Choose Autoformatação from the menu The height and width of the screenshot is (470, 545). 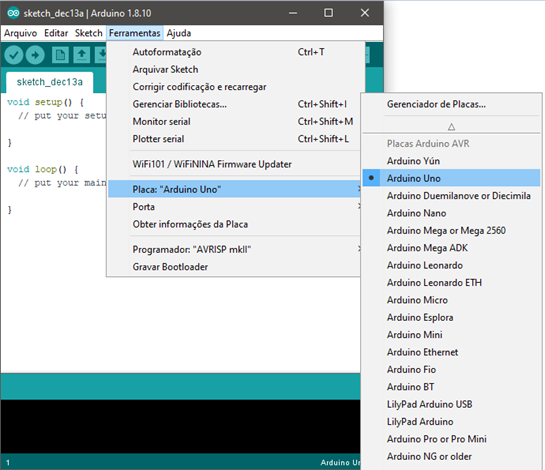(234, 52)
